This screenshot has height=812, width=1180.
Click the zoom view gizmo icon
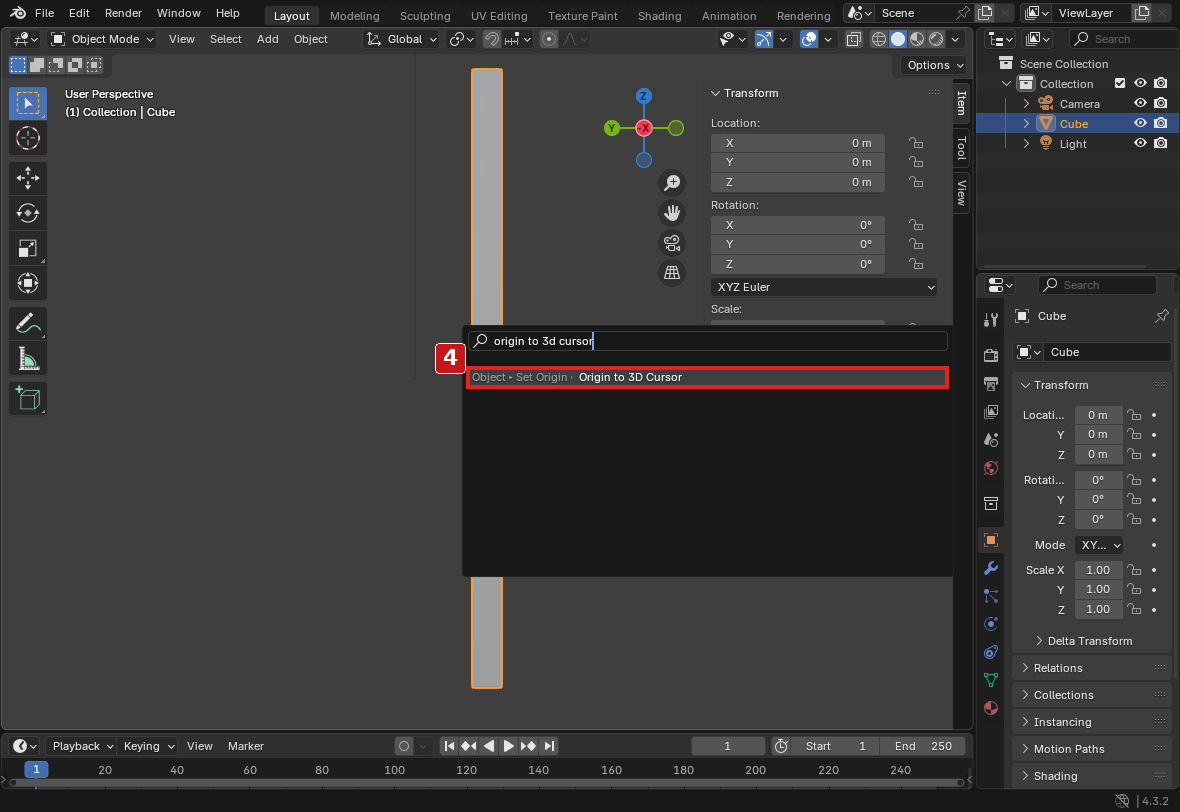pos(672,183)
